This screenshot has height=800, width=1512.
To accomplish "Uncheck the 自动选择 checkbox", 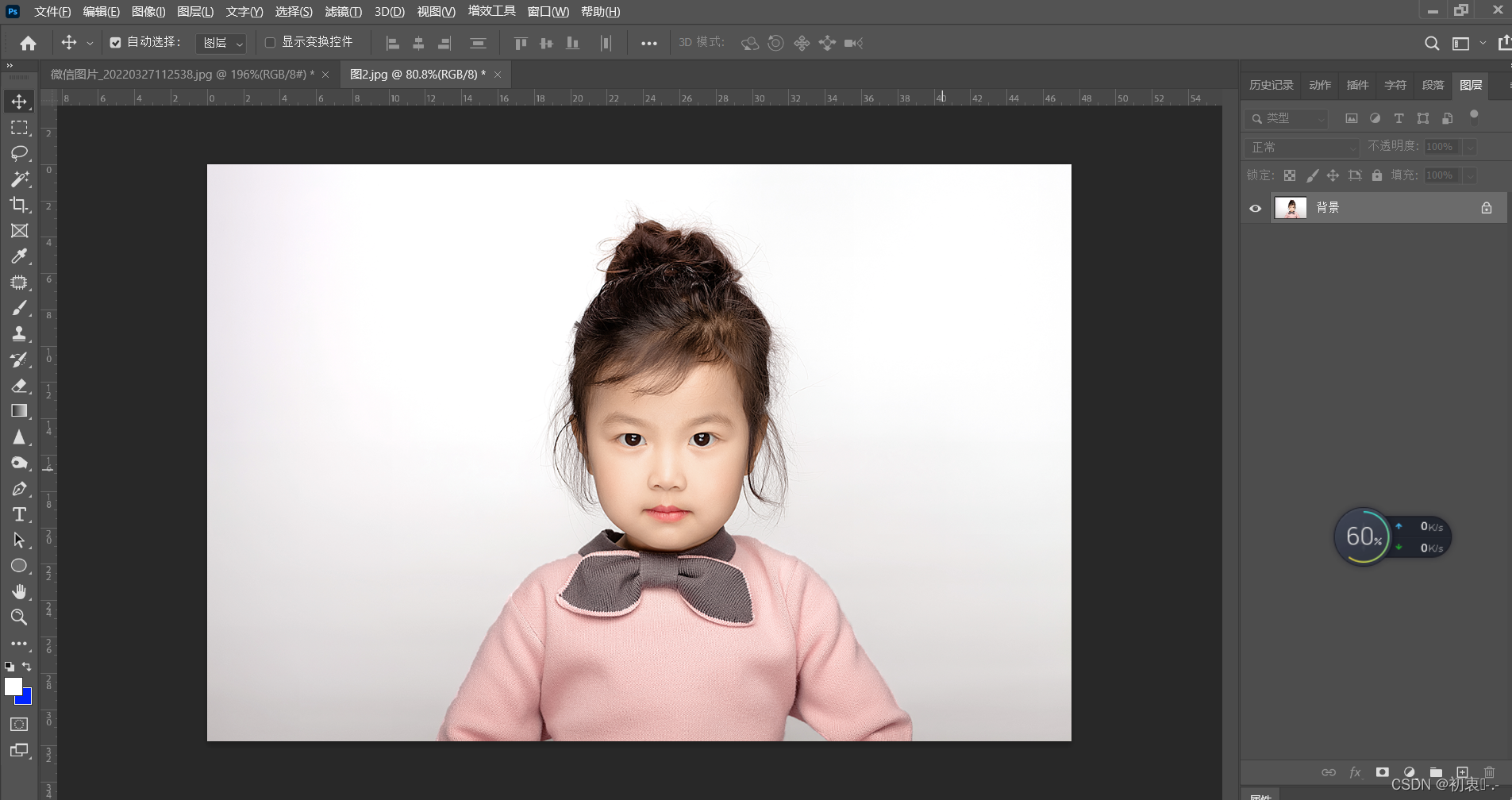I will click(115, 43).
